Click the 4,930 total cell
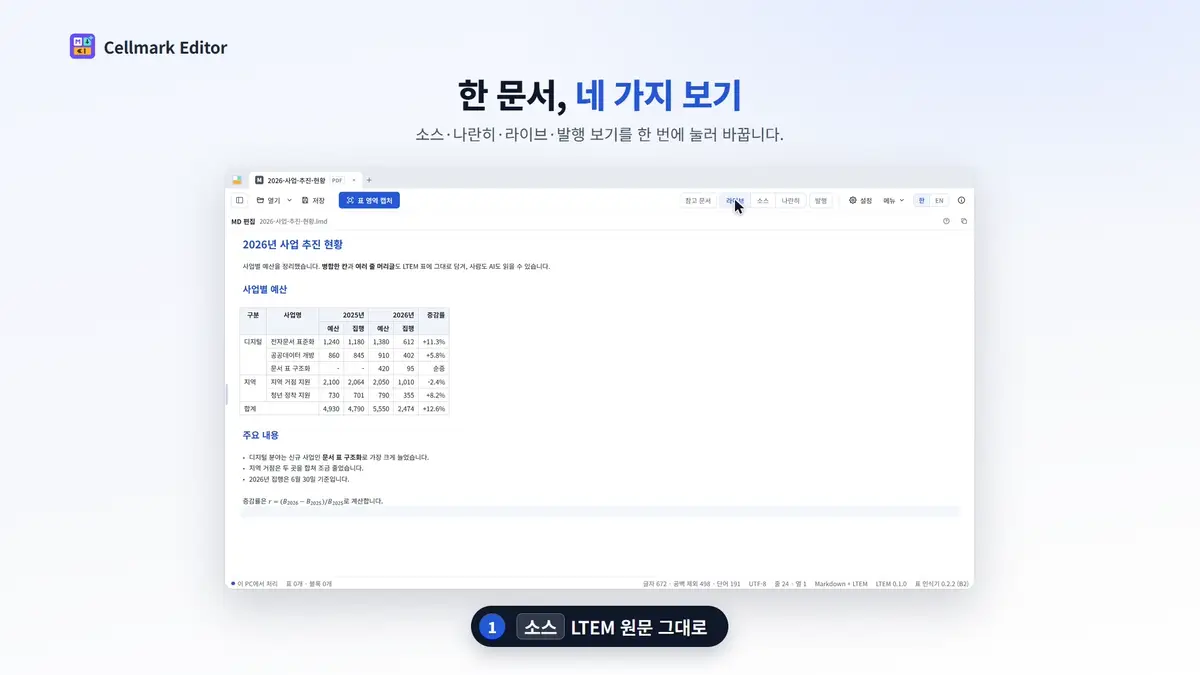 (x=332, y=409)
